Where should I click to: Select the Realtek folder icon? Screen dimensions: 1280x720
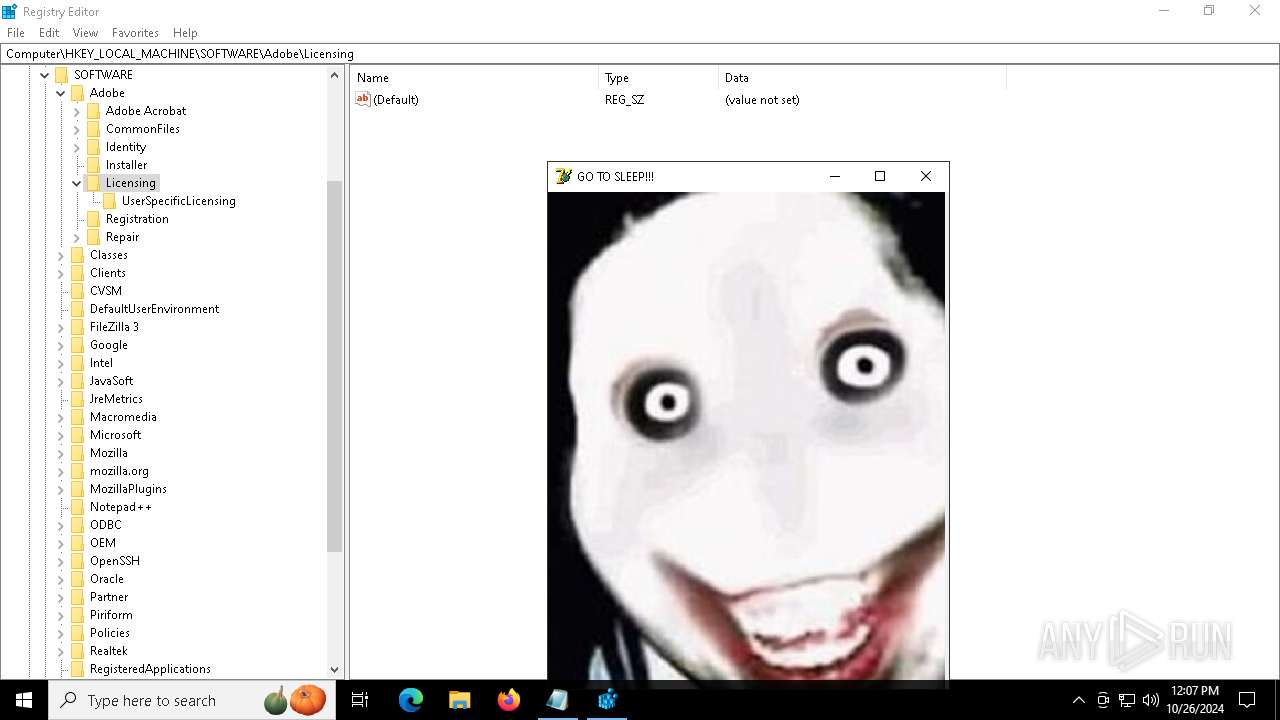78,651
